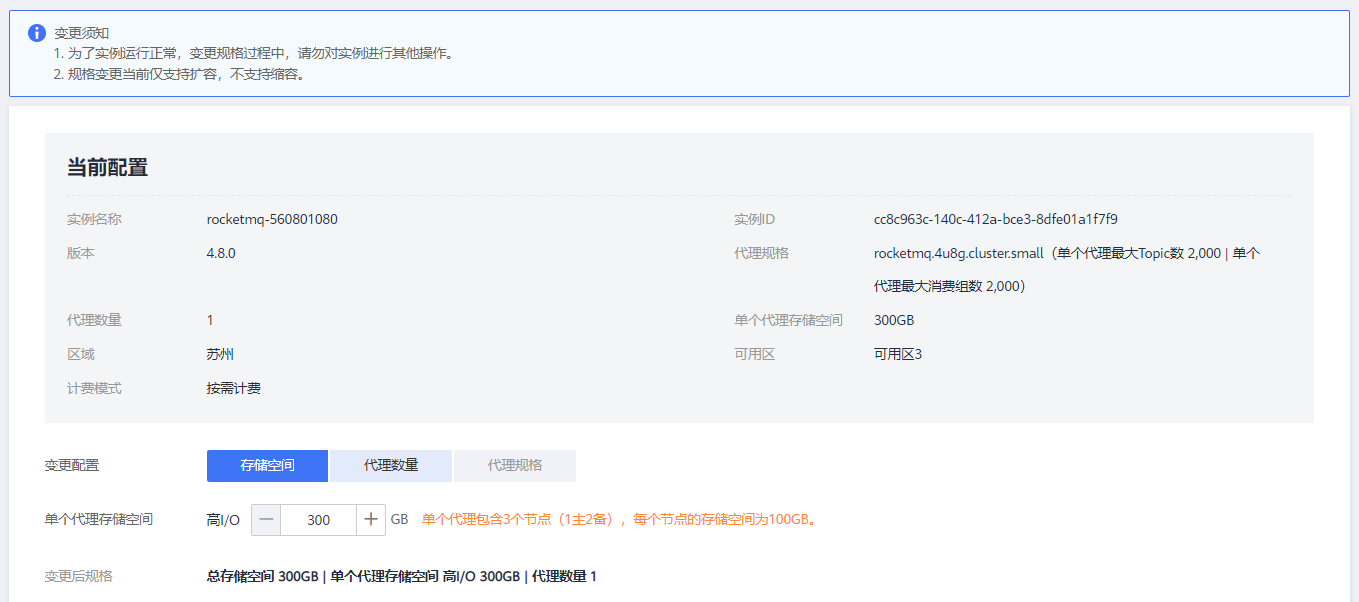This screenshot has height=602, width=1359.
Task: Click the 变更后规格 summary 总存储空间 300GB
Action: tap(402, 577)
